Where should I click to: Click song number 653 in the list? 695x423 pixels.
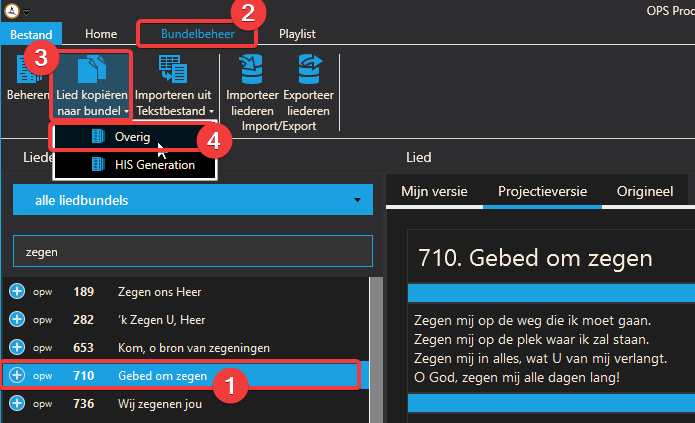[x=83, y=348]
